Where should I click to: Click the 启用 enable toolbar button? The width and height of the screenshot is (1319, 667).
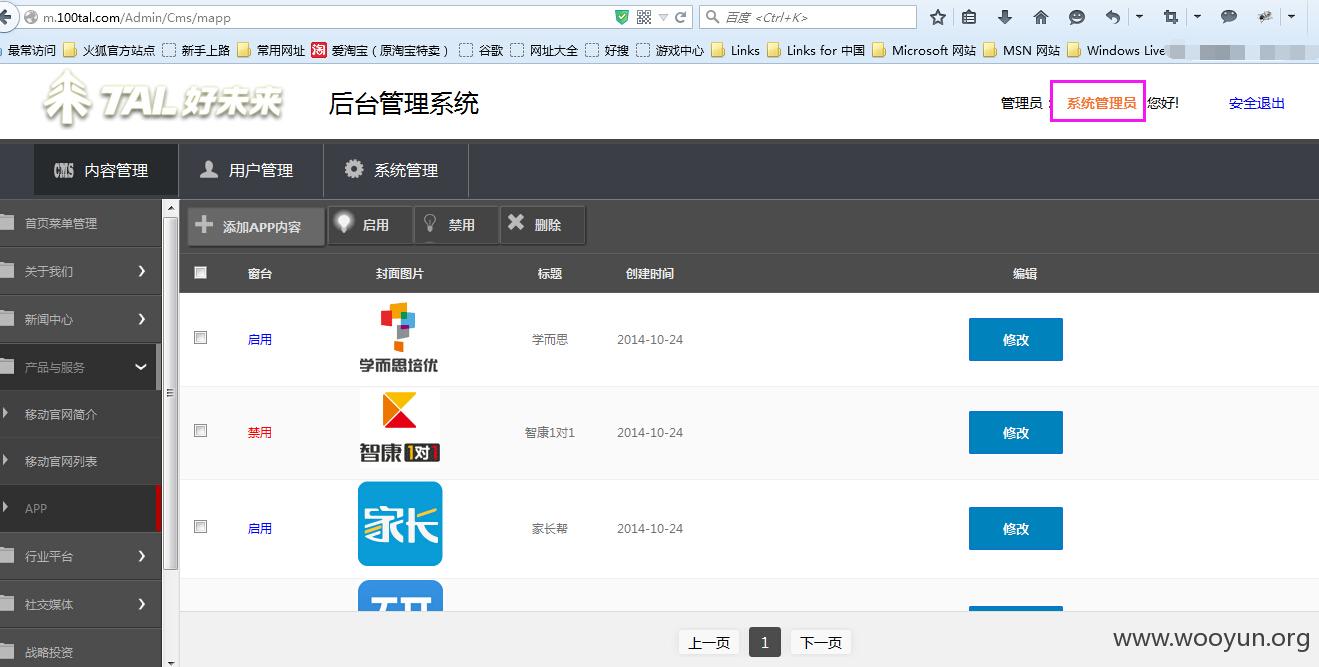coord(371,225)
